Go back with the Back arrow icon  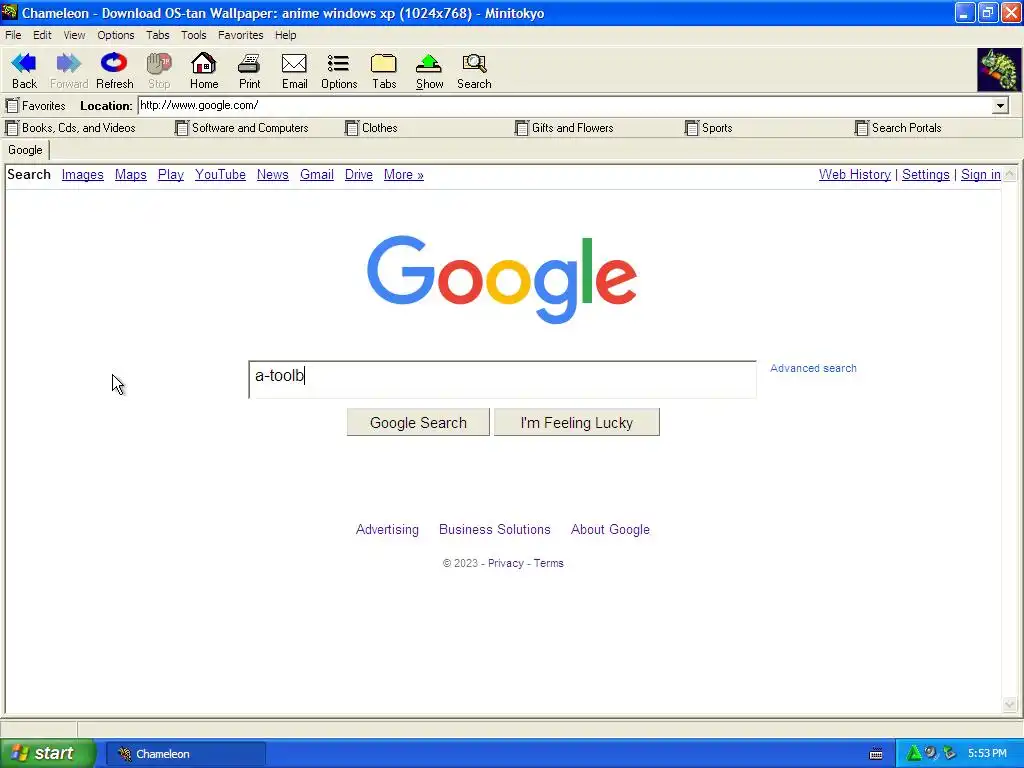pyautogui.click(x=24, y=63)
